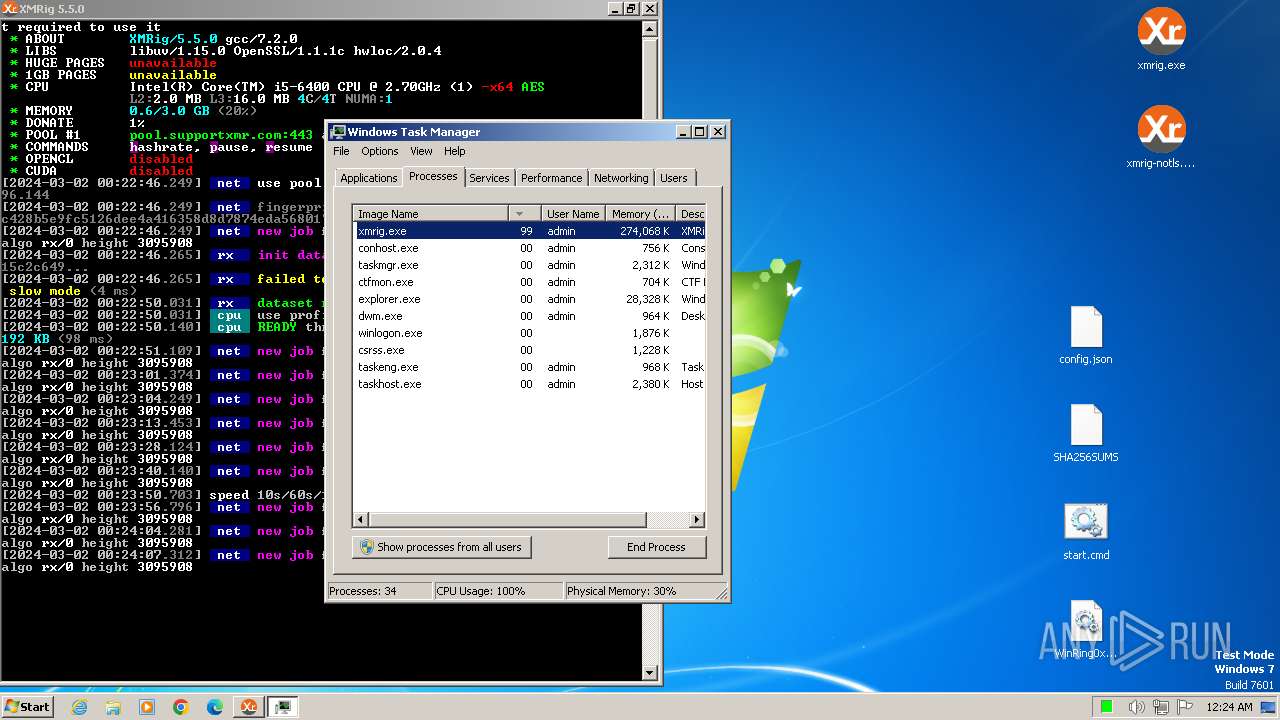
Task: Select the taskhost.exe process row
Action: tap(530, 384)
